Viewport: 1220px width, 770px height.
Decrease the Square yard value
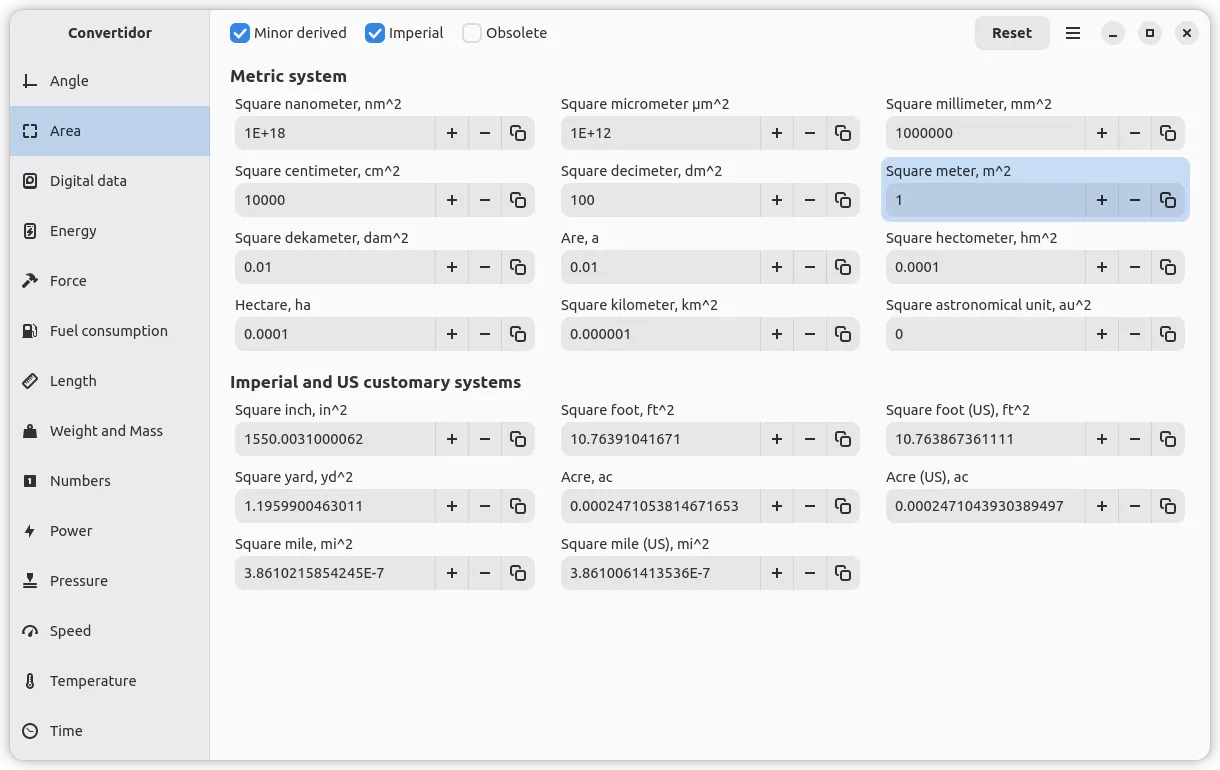[x=485, y=506]
